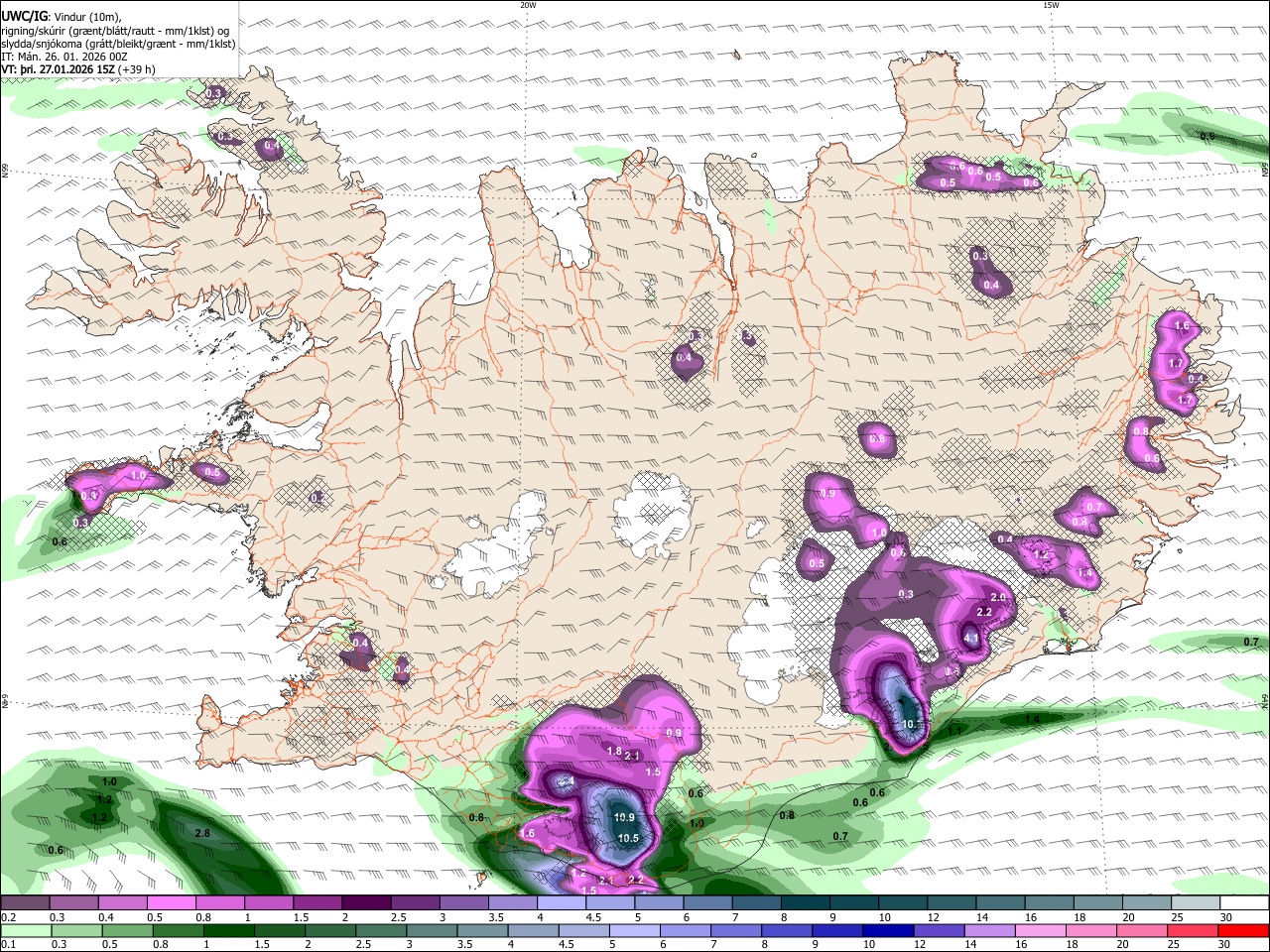1270x952 pixels.
Task: Click the 'VT: þri. 27.01.2026 15Z' valid time
Action: tap(58, 69)
